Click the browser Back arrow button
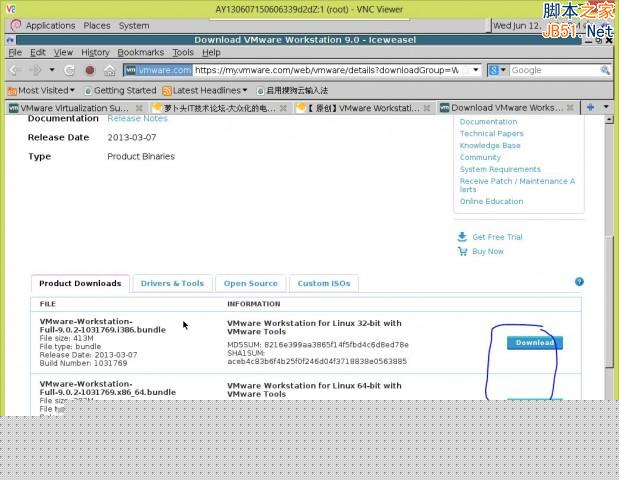The height and width of the screenshot is (480, 619). 15,70
